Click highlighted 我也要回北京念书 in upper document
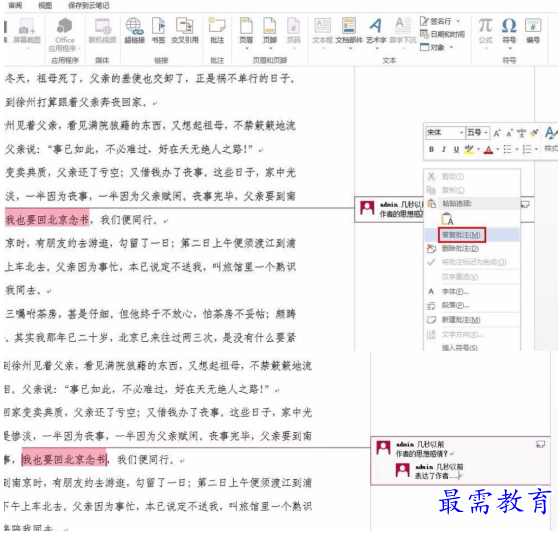 [47, 220]
